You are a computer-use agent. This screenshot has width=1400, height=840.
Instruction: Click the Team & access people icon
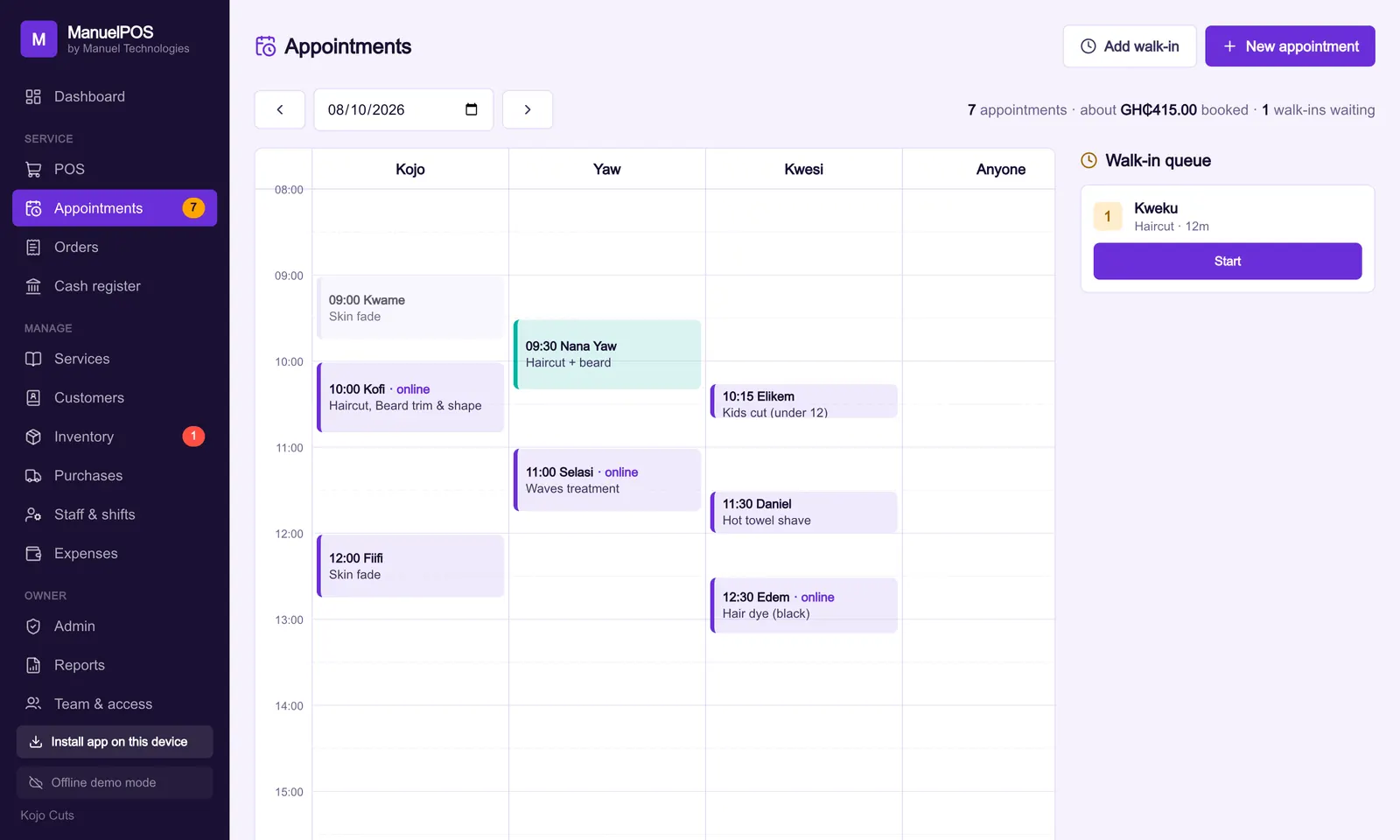33,704
